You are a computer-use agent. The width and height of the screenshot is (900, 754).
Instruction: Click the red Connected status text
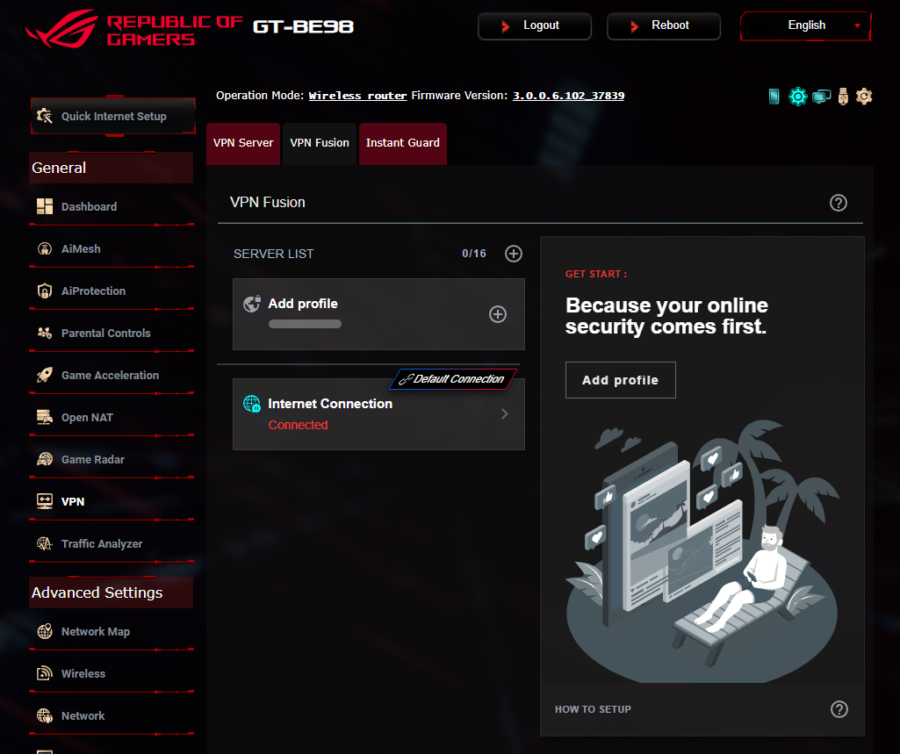click(x=298, y=425)
